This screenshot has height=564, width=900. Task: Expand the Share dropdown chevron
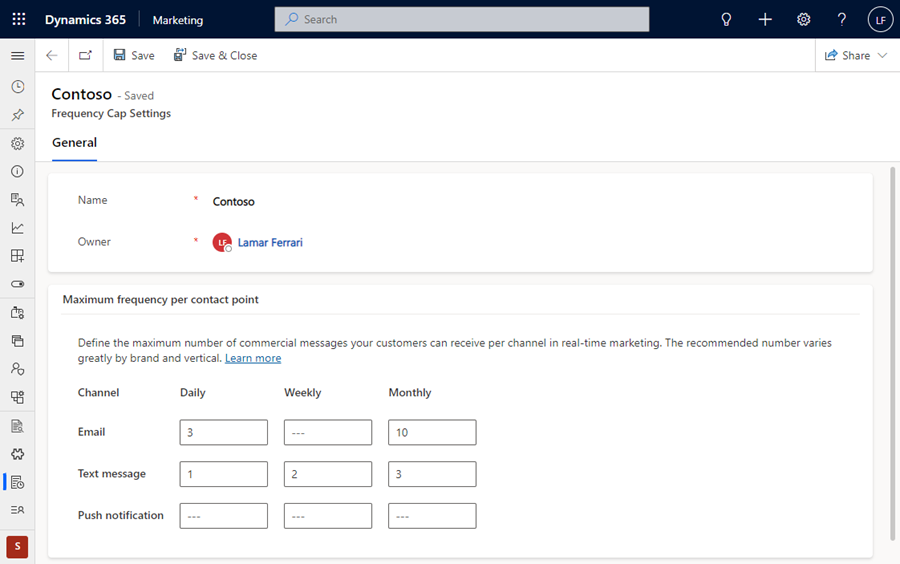tap(883, 56)
